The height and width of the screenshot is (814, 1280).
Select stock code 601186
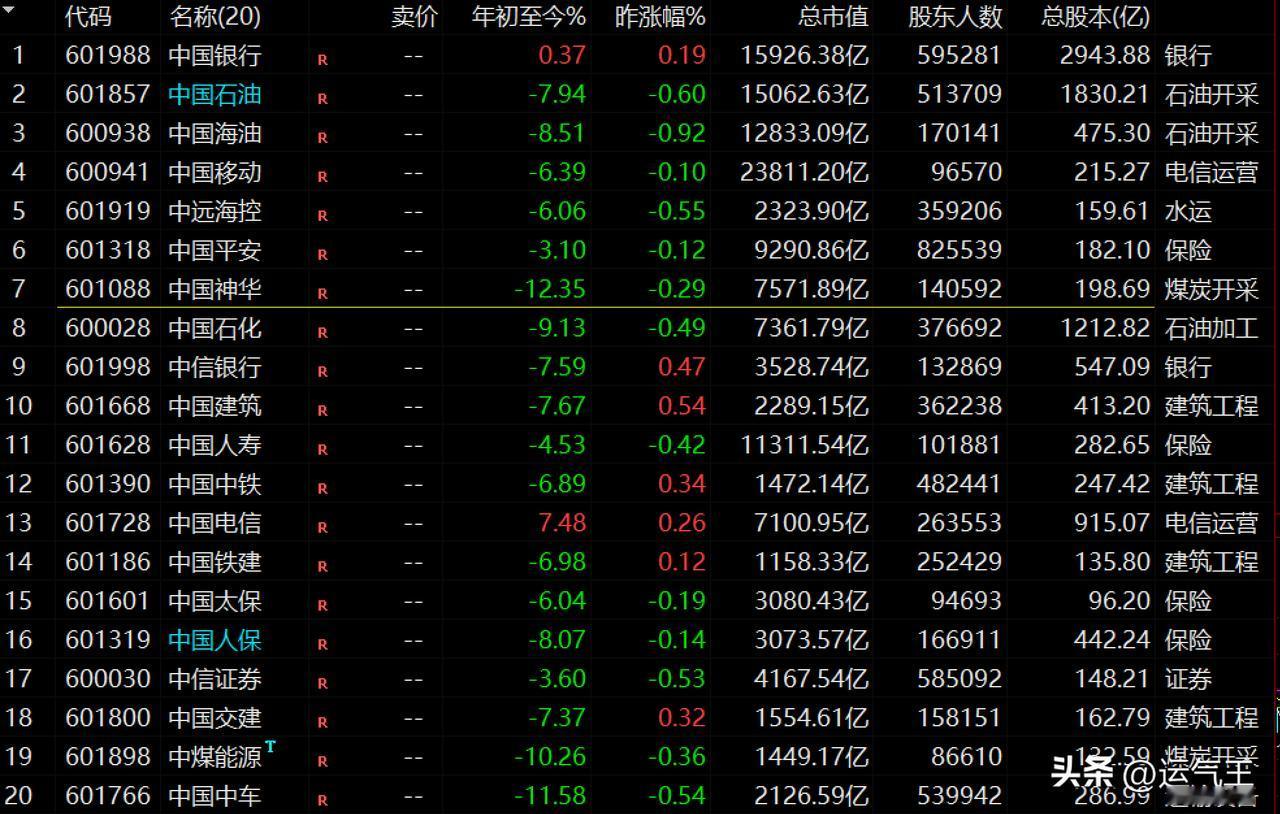coord(108,562)
